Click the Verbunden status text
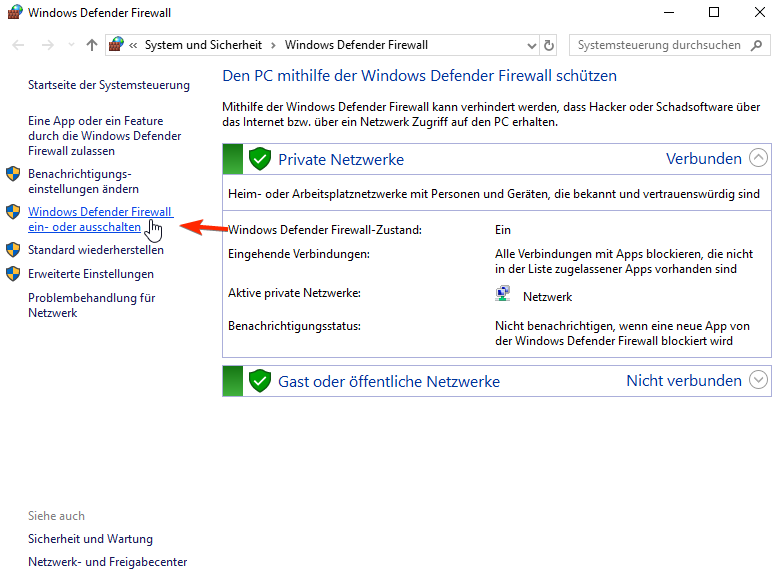This screenshot has height=585, width=782. [704, 159]
